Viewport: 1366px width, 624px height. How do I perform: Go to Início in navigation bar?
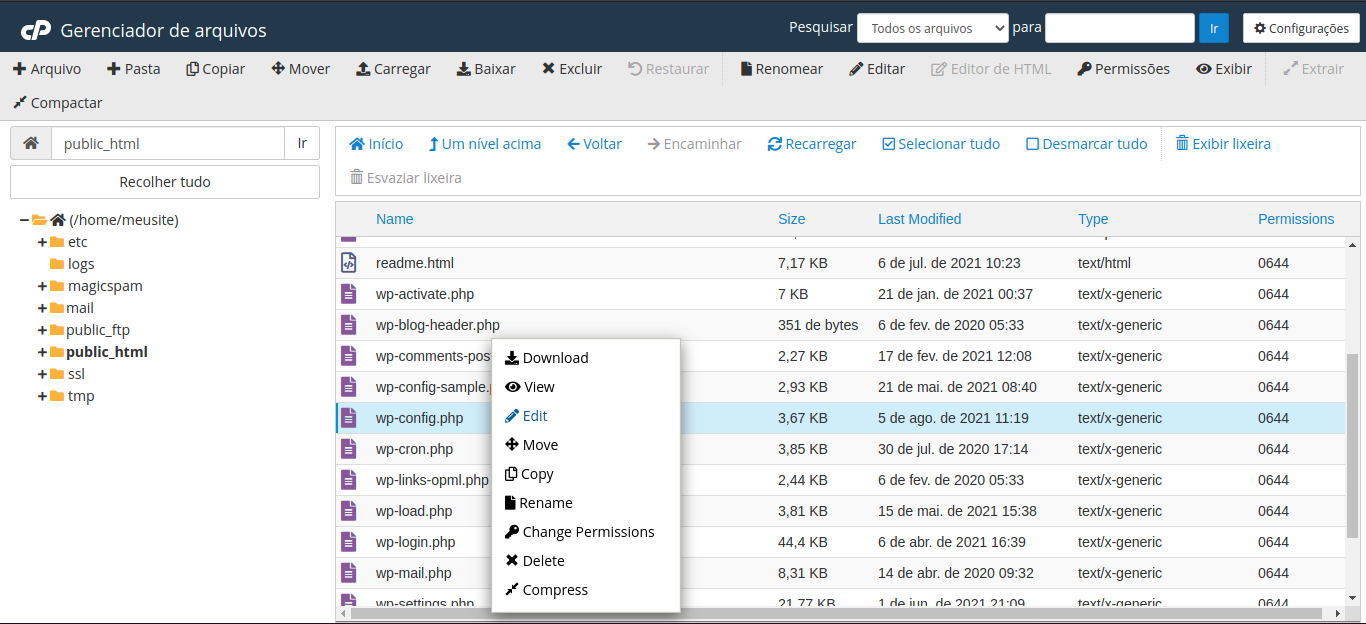coord(376,144)
